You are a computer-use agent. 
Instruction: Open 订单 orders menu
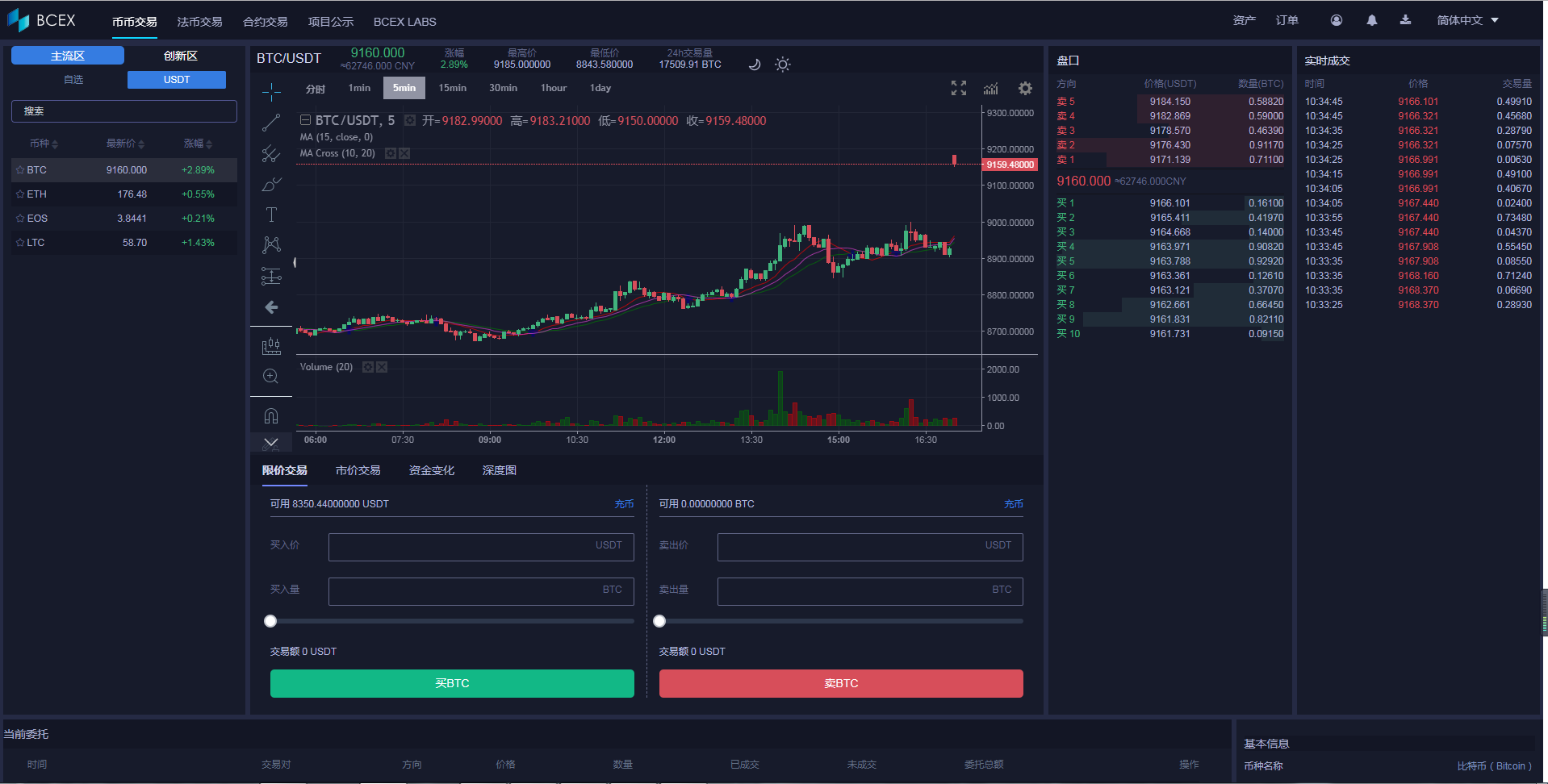[x=1287, y=20]
